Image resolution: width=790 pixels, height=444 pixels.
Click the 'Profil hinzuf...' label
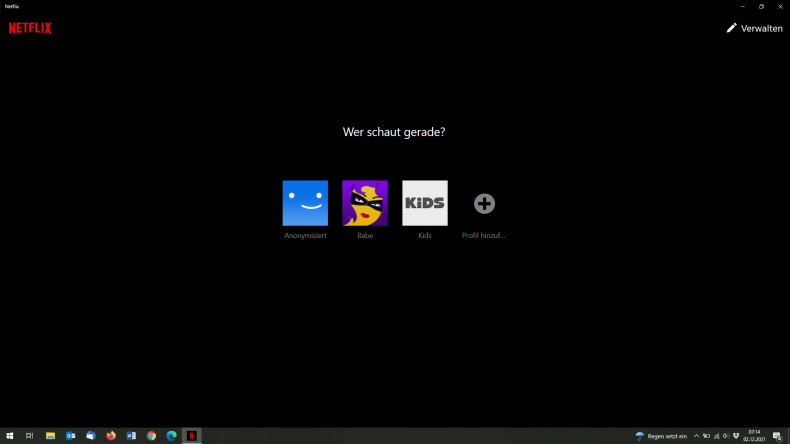[484, 236]
